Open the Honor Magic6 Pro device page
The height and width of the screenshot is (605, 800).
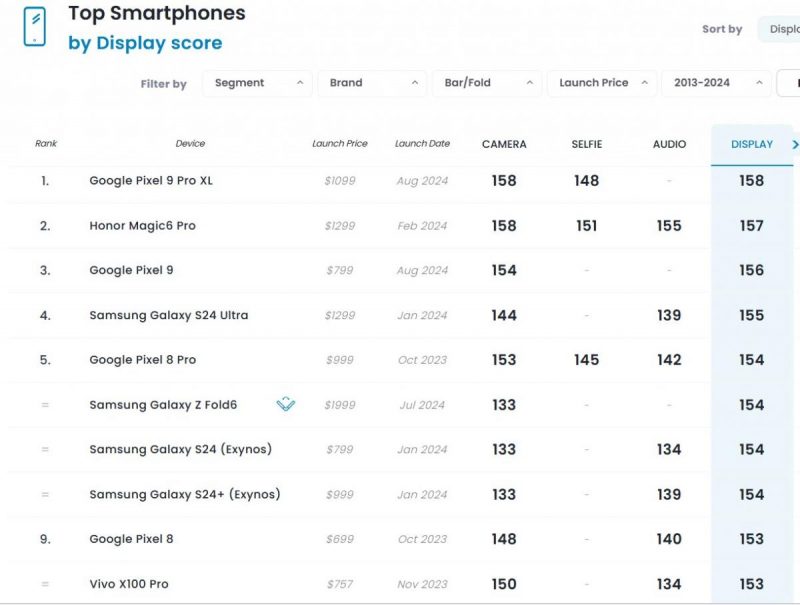point(142,226)
